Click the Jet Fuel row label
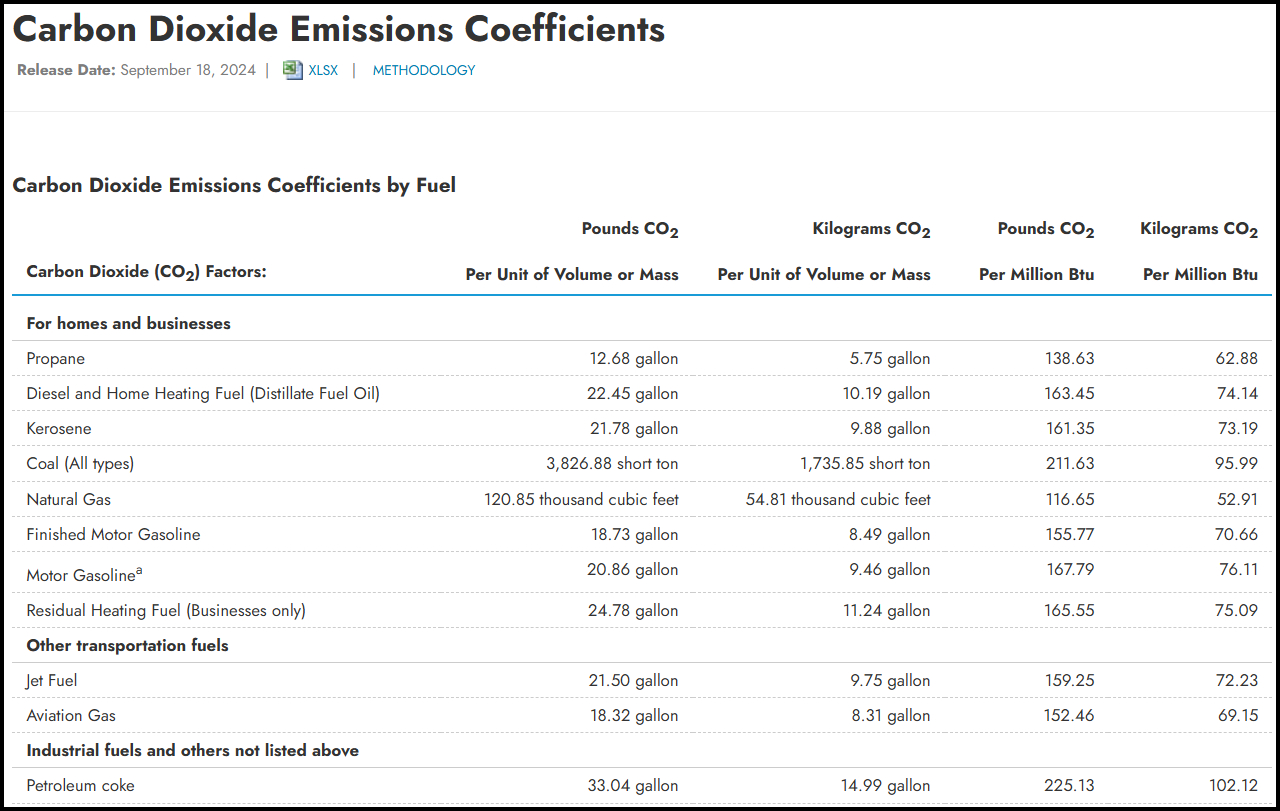Viewport: 1280px width, 811px height. [x=52, y=681]
